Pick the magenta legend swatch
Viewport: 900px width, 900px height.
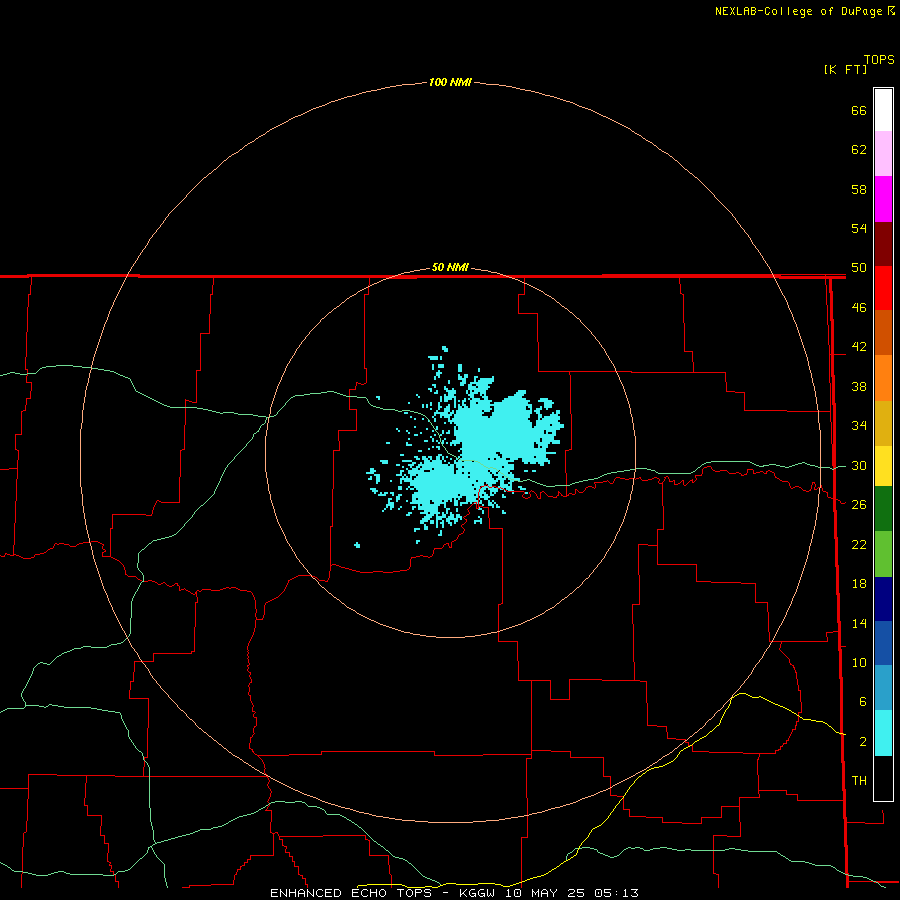(883, 199)
